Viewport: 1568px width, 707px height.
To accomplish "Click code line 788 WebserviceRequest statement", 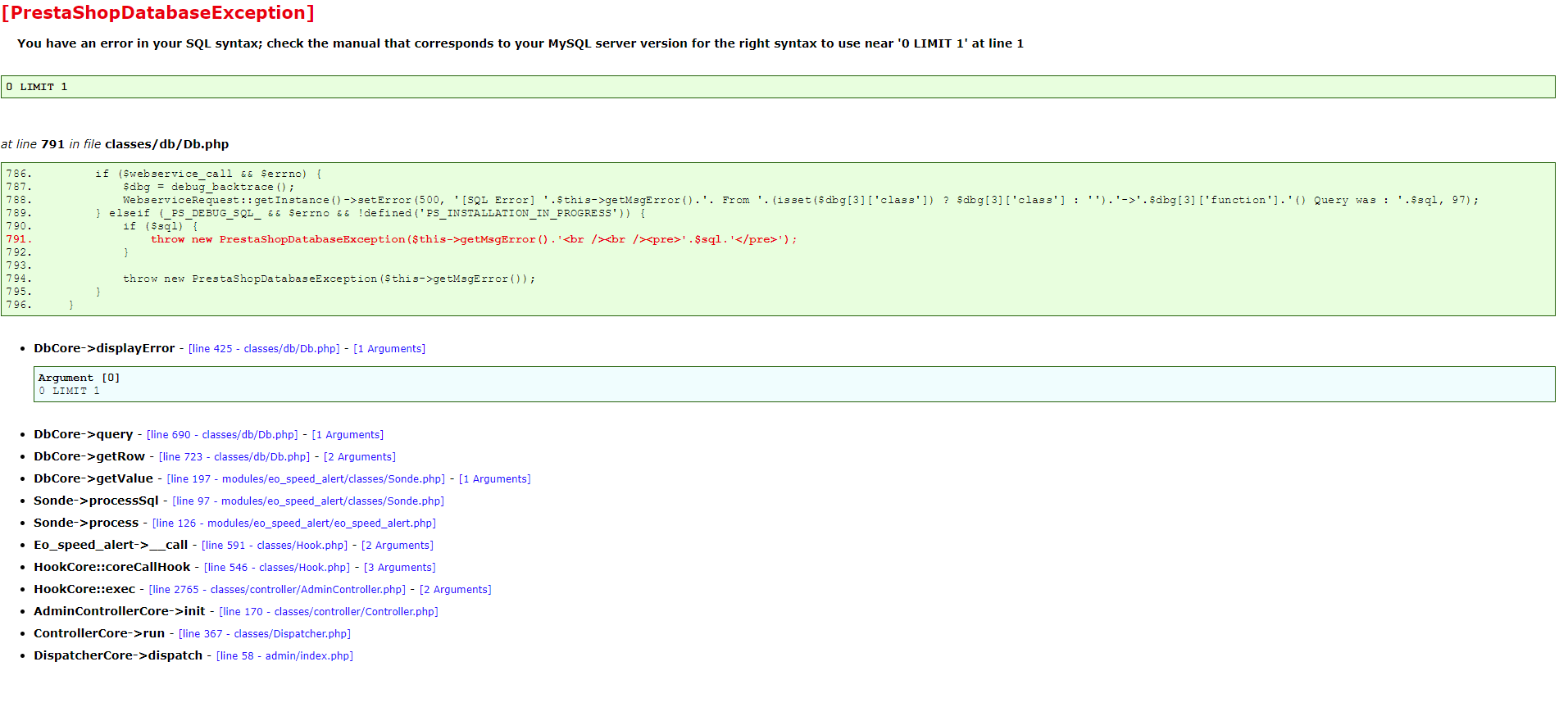I will pos(801,200).
